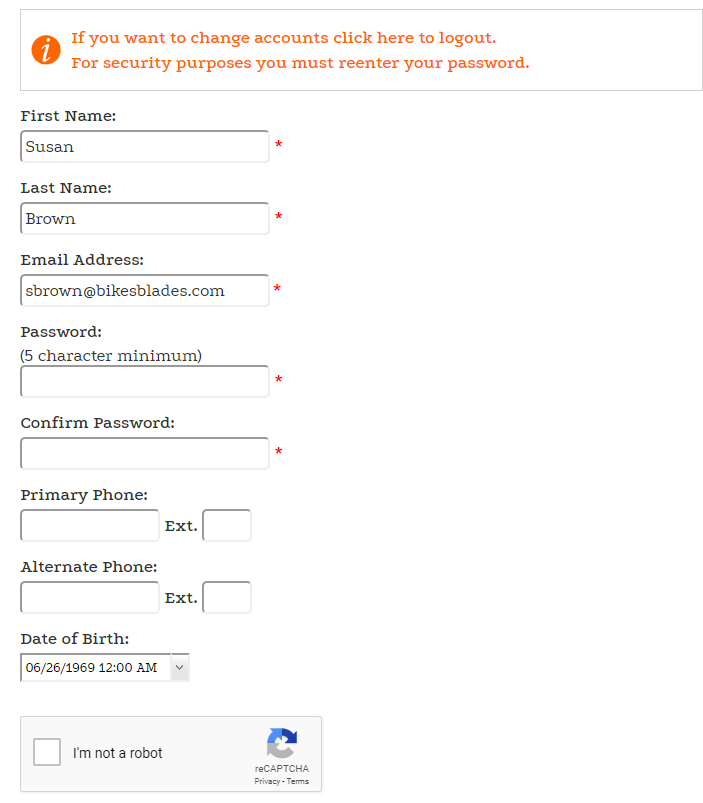Select the Confirm Password field
The width and height of the screenshot is (703, 803).
144,453
